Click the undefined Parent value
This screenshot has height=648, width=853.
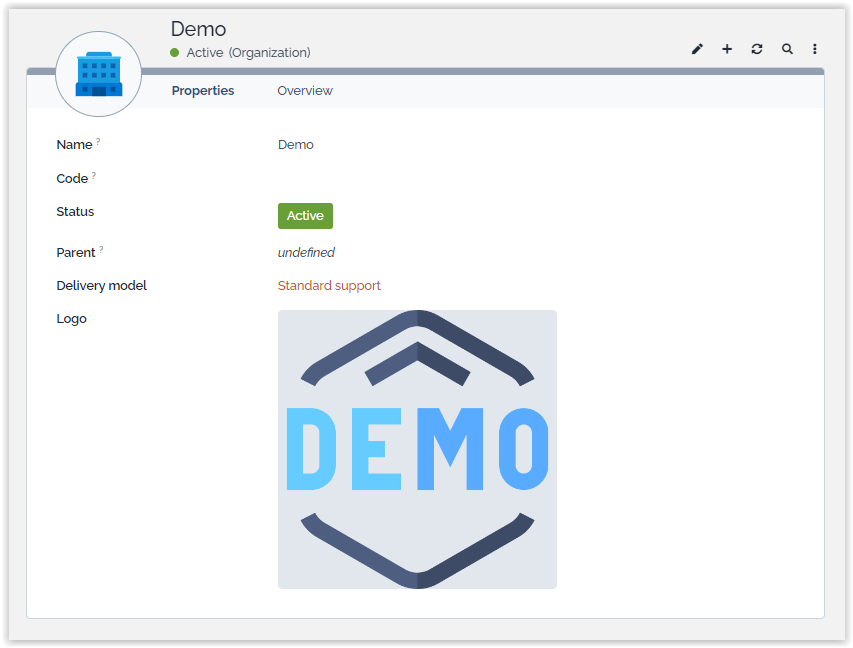(306, 253)
